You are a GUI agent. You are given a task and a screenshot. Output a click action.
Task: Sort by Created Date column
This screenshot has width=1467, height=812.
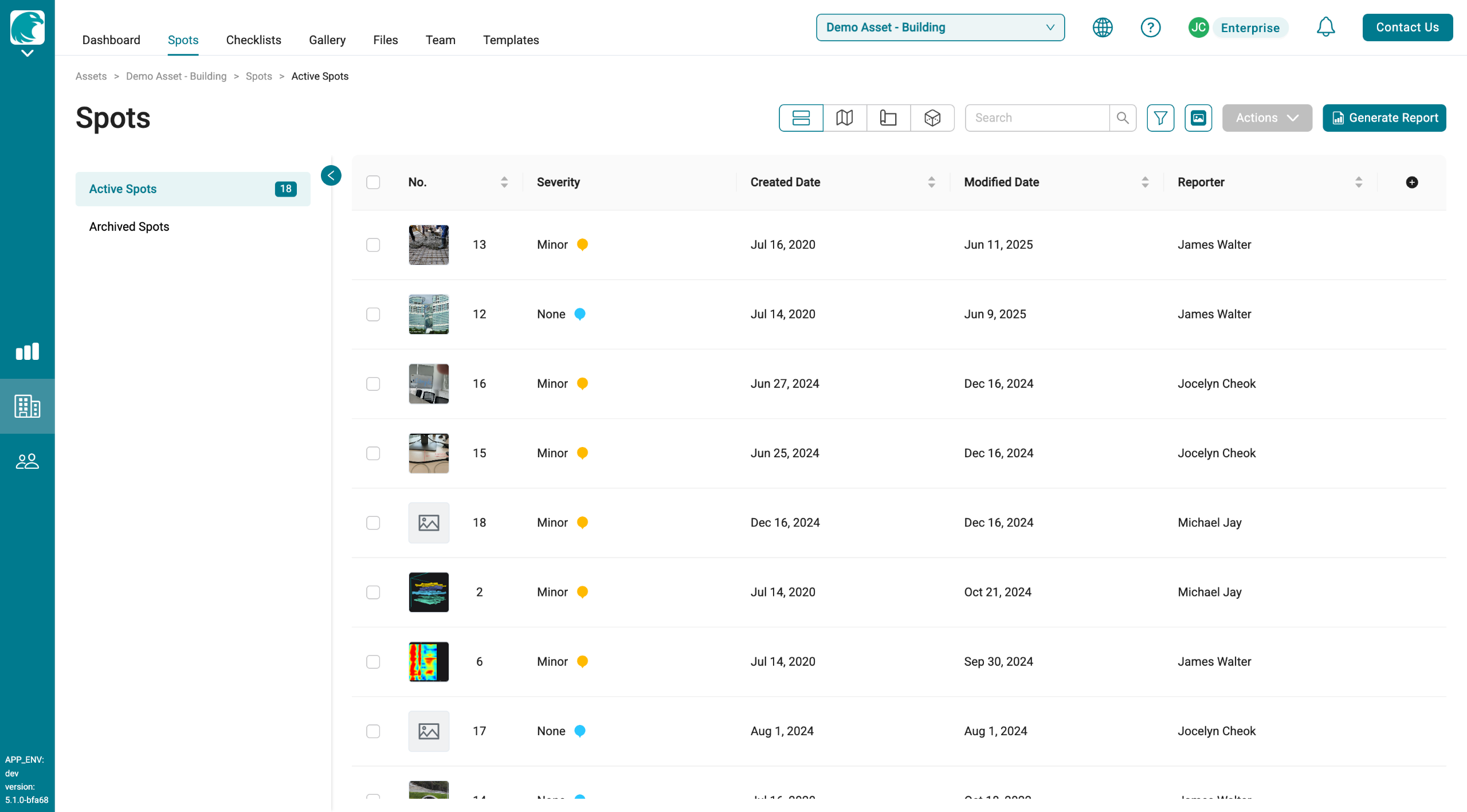(x=931, y=182)
